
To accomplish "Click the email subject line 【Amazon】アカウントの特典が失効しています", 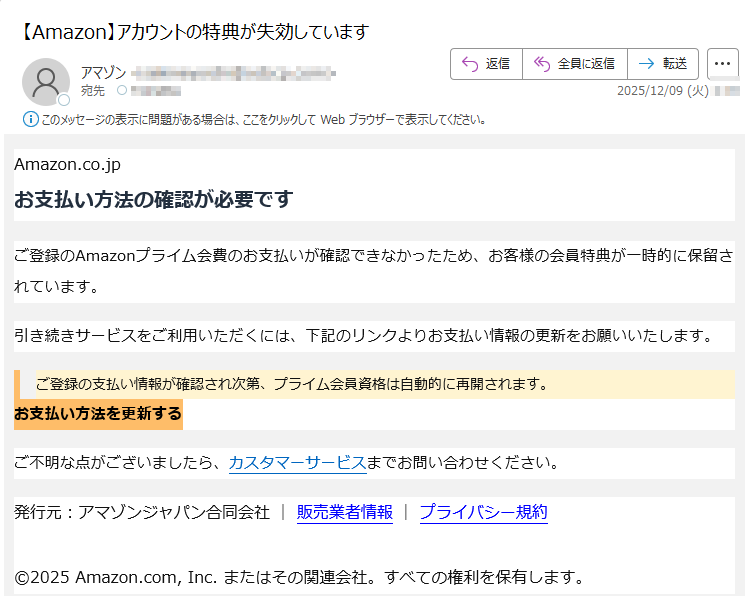I will 195,32.
